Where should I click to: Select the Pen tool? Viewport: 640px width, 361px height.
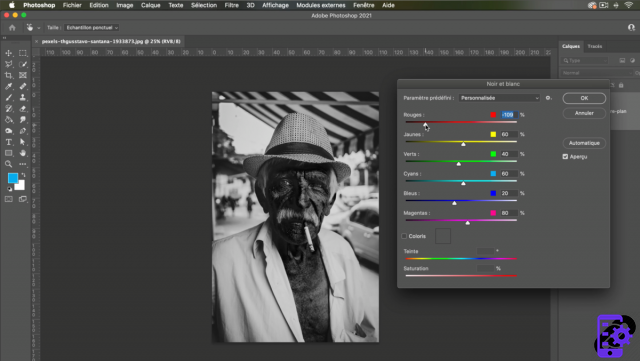[23, 131]
